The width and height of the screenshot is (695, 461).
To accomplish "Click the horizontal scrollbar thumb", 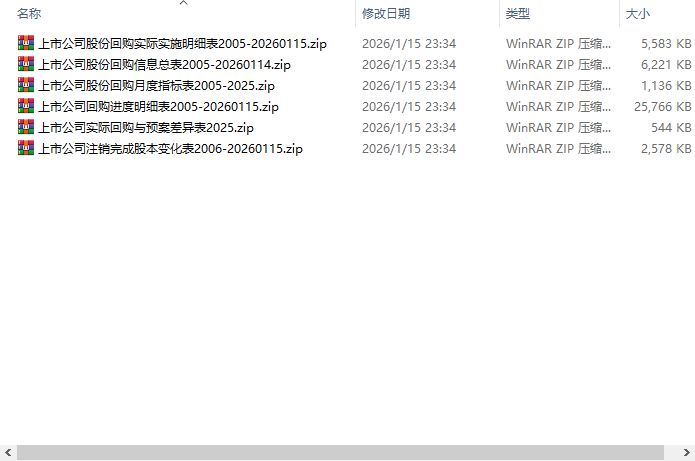I will tap(340, 453).
